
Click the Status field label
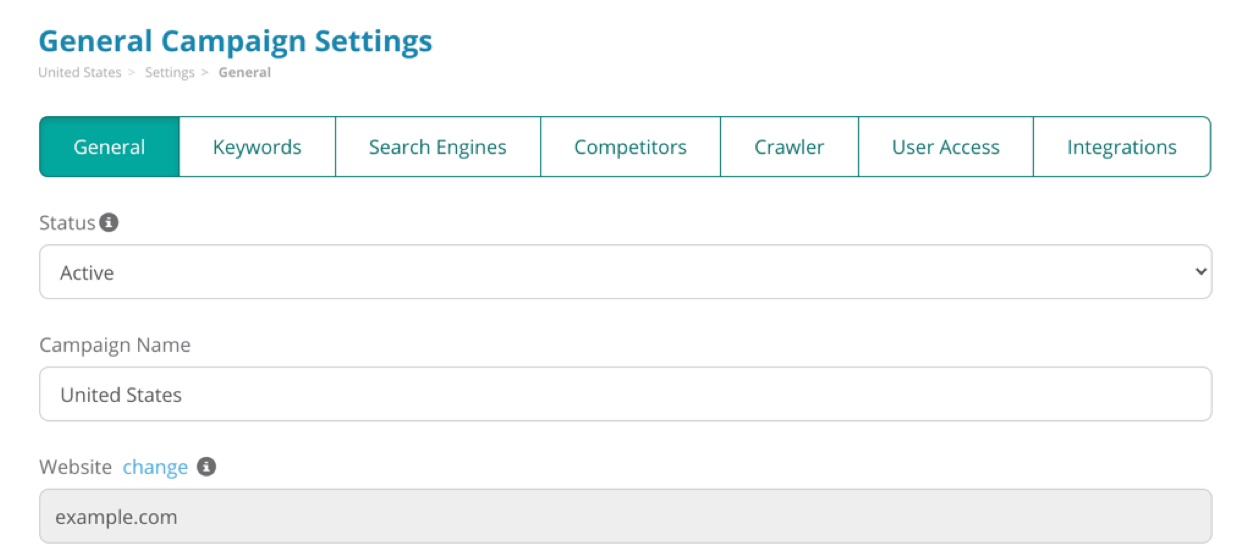point(67,223)
